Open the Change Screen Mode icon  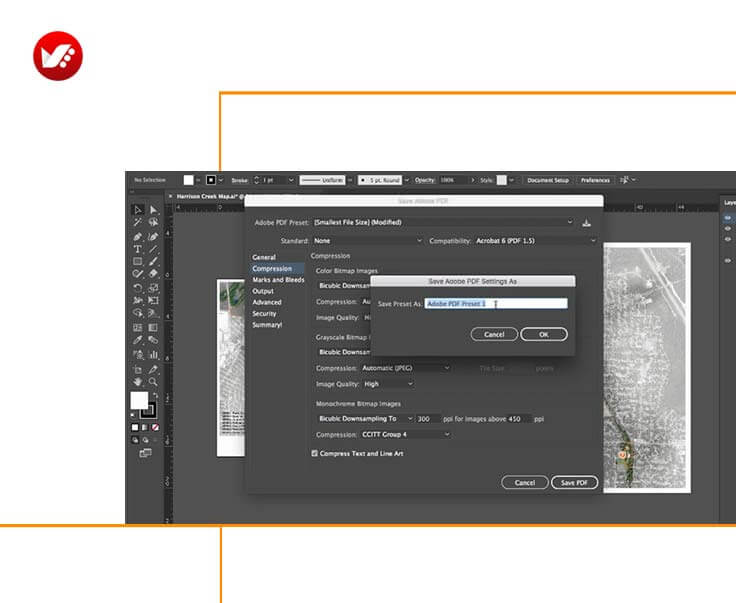click(x=146, y=453)
